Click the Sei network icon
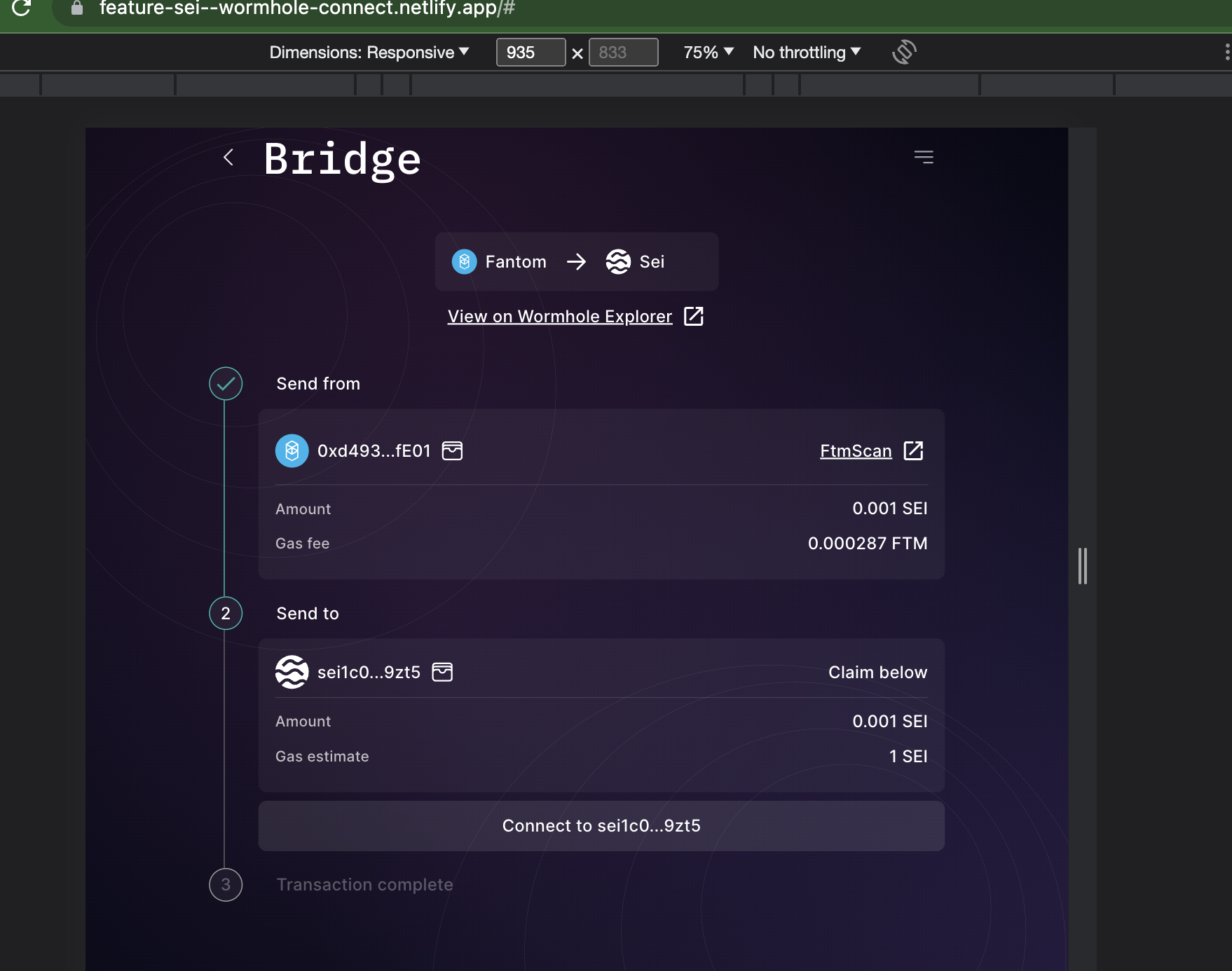 coord(617,261)
